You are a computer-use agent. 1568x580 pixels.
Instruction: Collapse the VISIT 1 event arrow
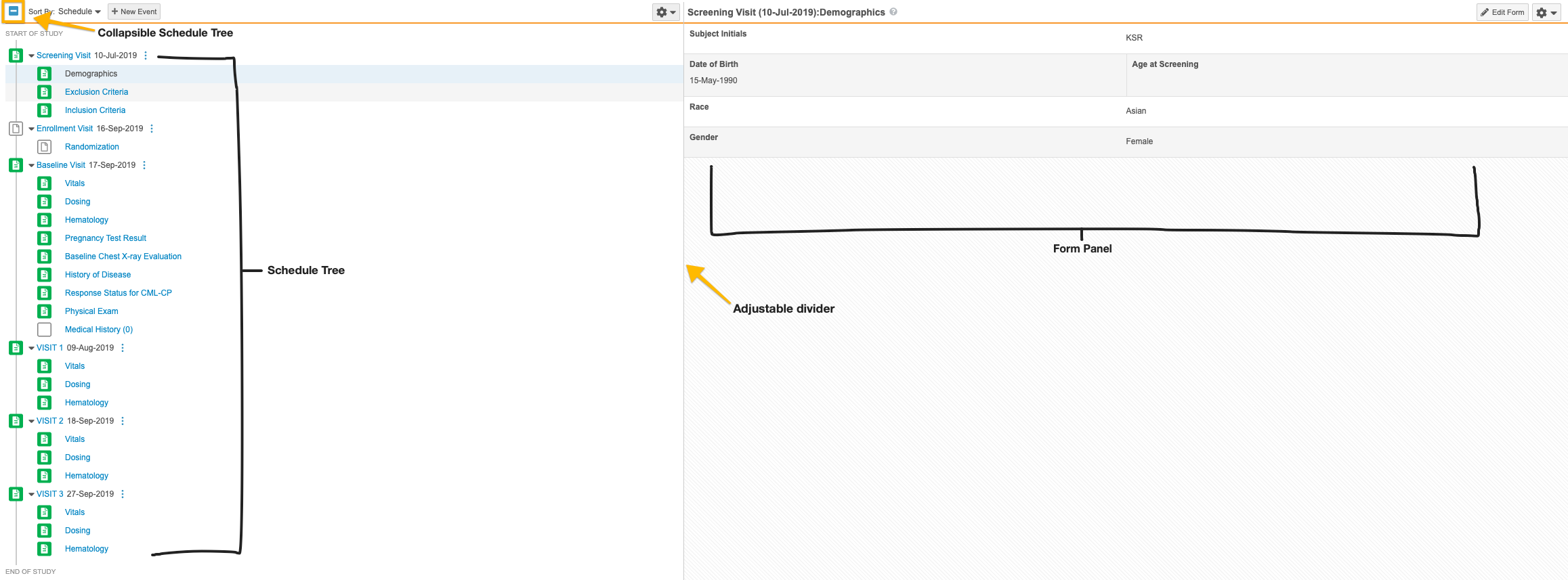pyautogui.click(x=31, y=348)
